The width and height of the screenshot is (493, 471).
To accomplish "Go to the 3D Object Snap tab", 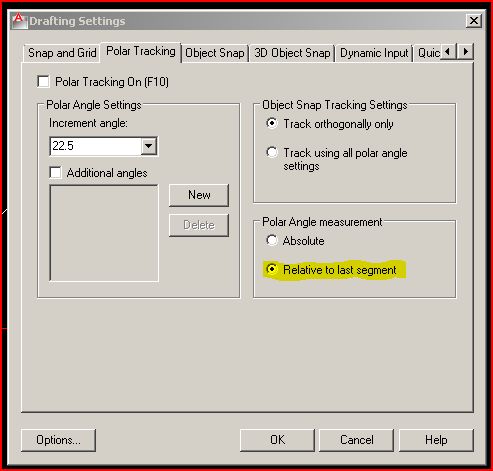I will 292,53.
